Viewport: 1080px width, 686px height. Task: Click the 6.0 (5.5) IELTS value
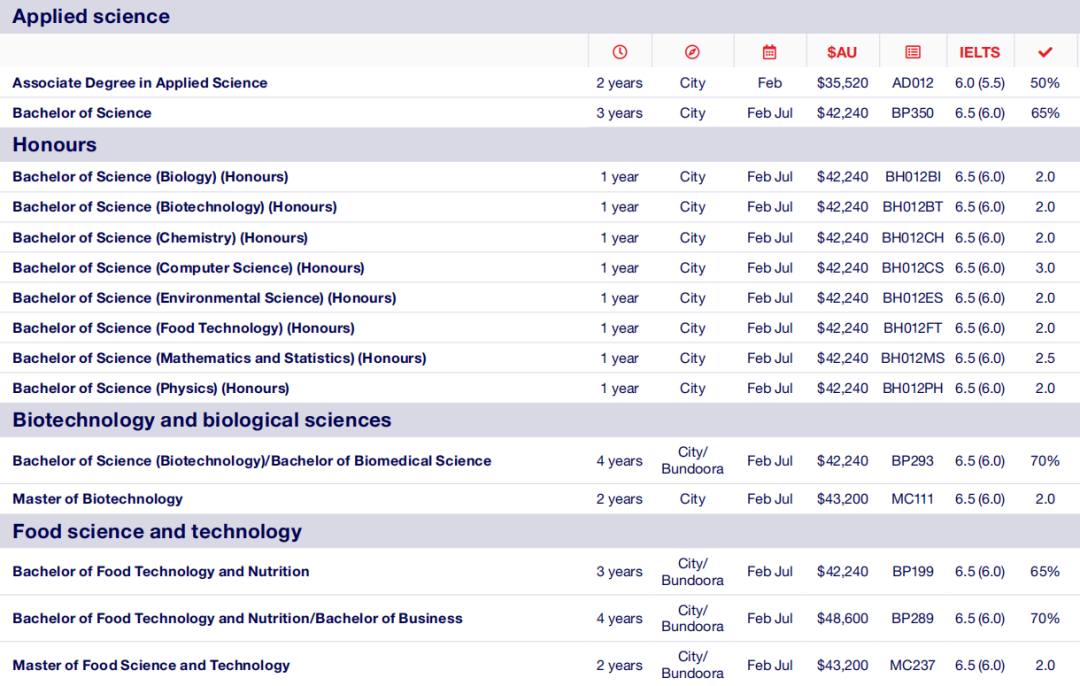click(979, 83)
